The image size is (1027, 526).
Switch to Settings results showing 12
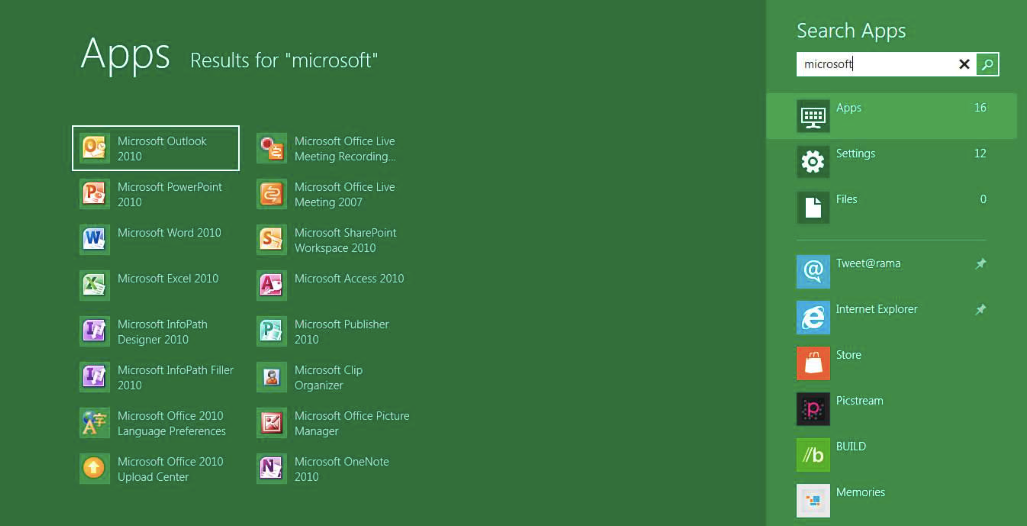click(891, 162)
